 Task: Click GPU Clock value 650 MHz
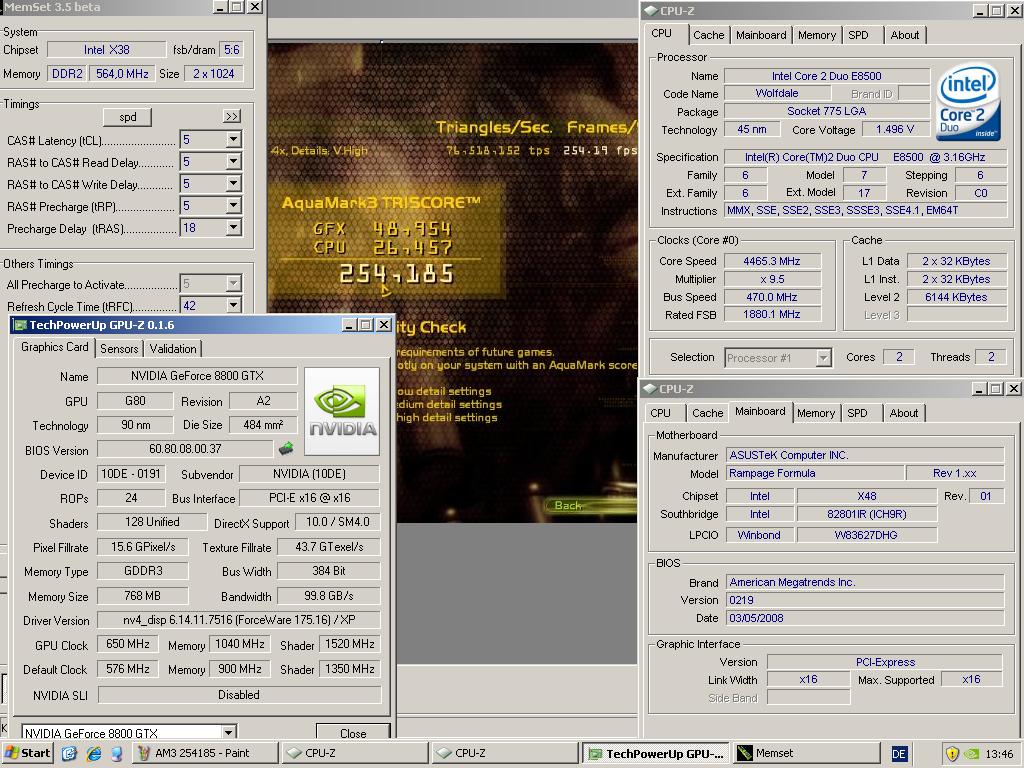128,644
